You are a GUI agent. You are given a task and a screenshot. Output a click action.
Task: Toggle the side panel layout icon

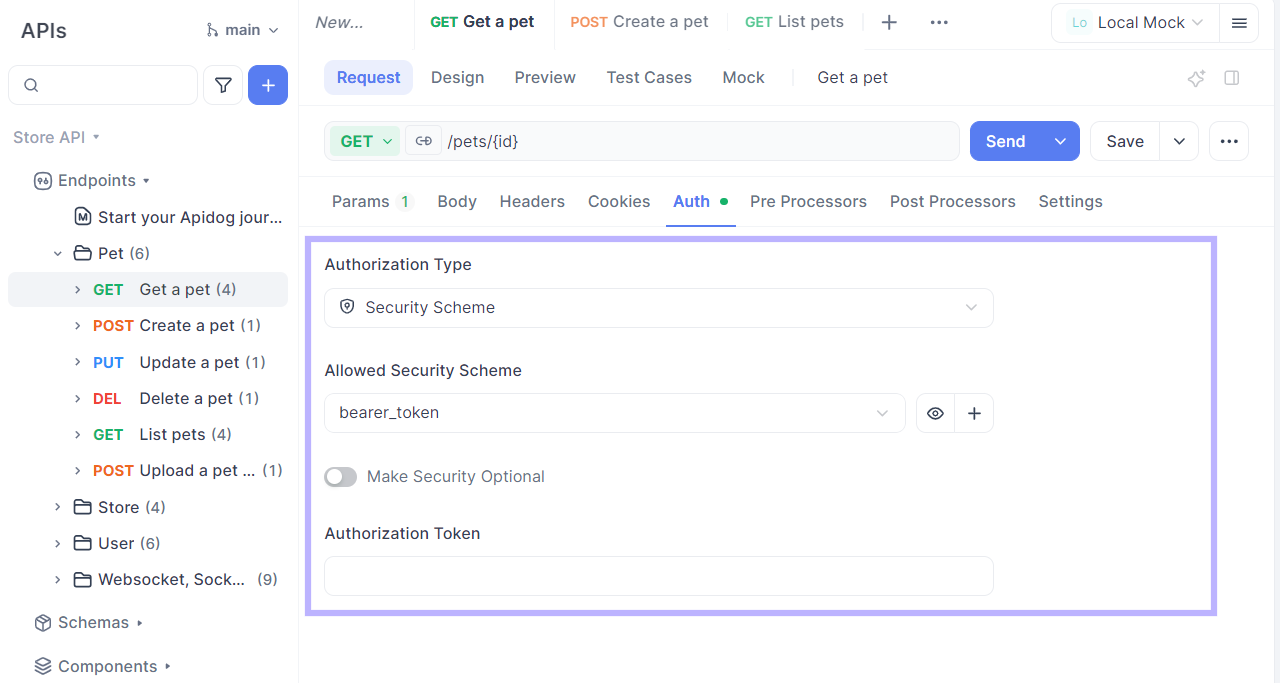coord(1232,78)
